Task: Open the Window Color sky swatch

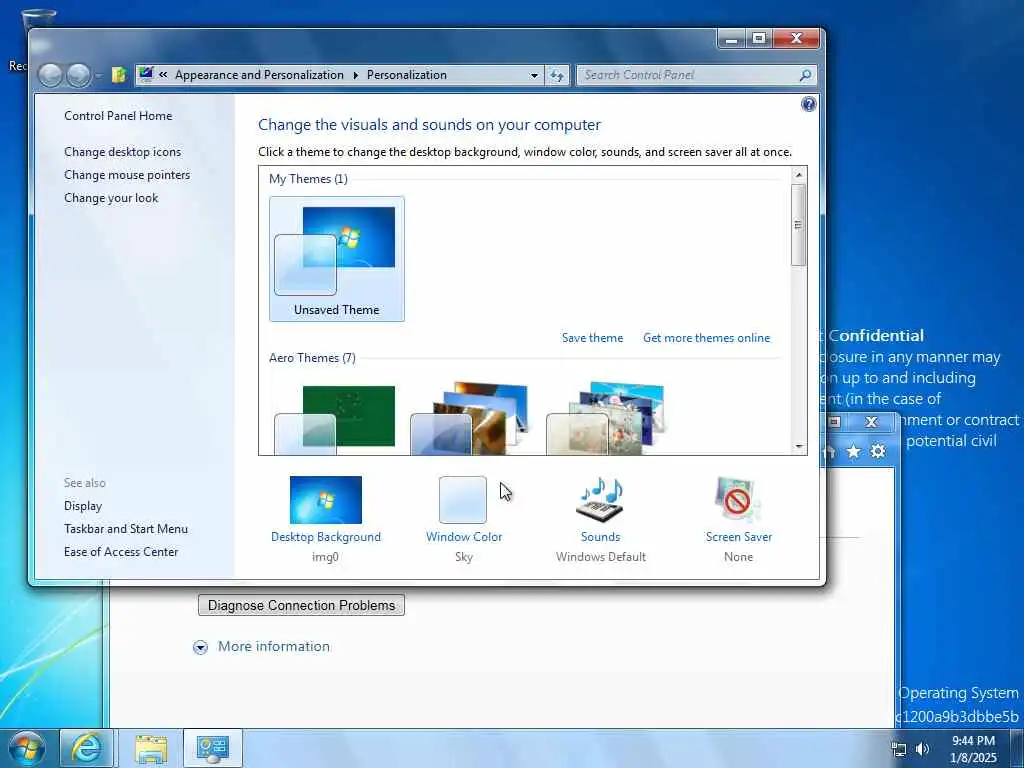Action: click(x=463, y=500)
